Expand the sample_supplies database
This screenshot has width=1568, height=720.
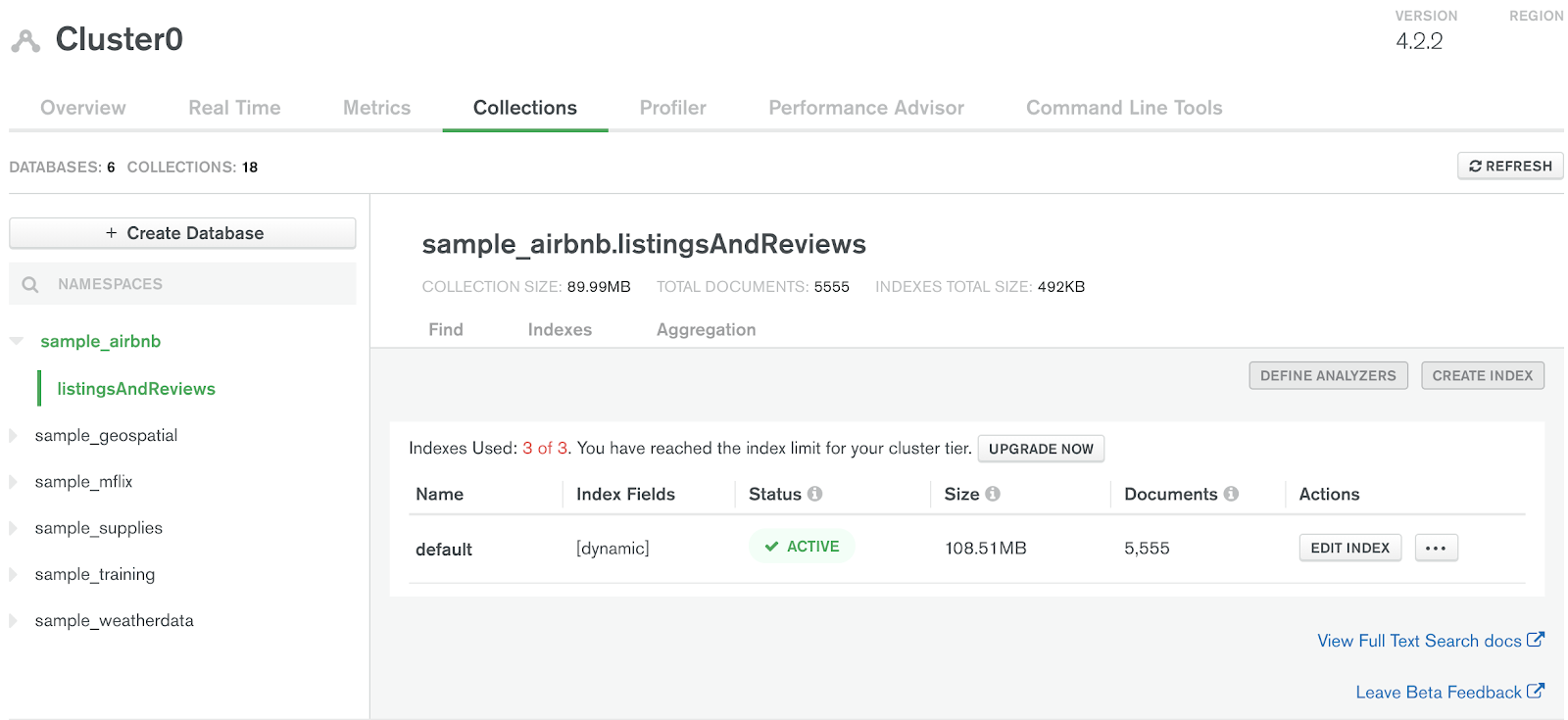[x=14, y=528]
